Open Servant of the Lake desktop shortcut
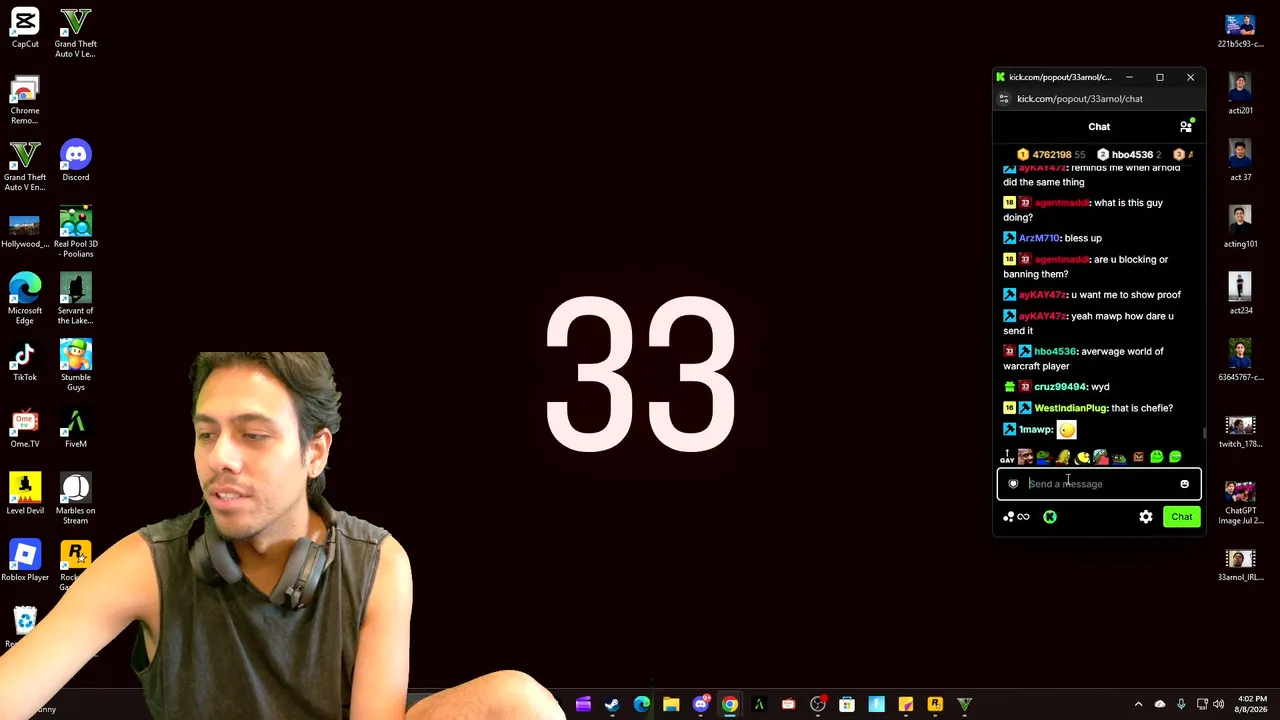Screen dimensions: 1280x720 coord(76,300)
